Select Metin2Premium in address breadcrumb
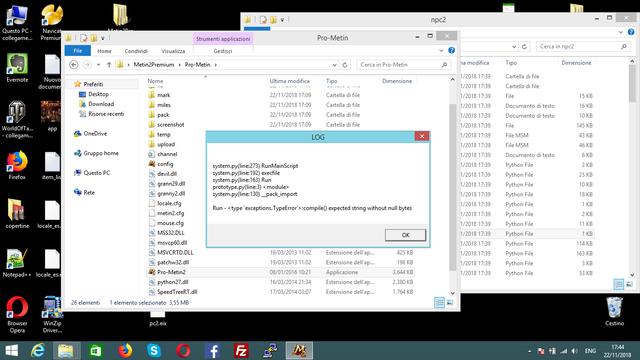Image resolution: width=640 pixels, height=360 pixels. [154, 64]
